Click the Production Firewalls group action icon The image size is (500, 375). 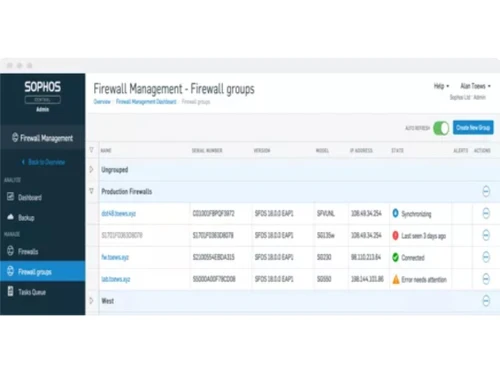pos(486,191)
